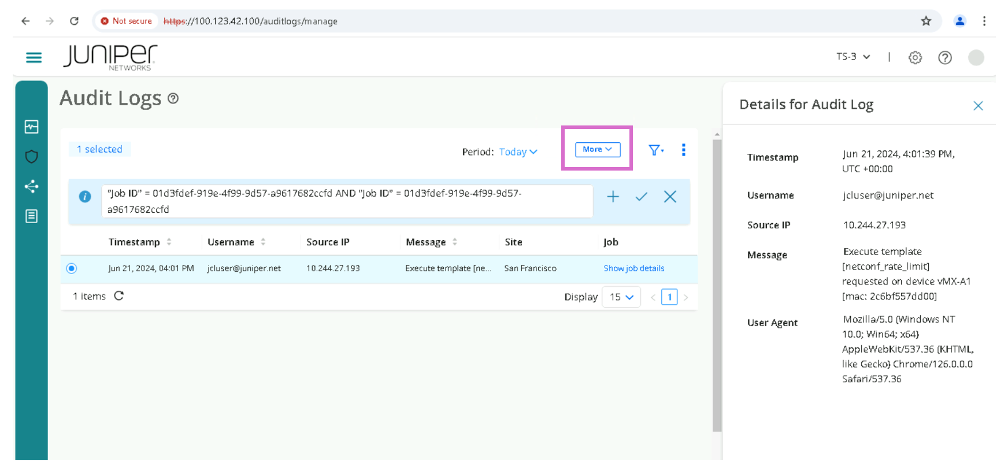Click the Job column header

point(610,242)
